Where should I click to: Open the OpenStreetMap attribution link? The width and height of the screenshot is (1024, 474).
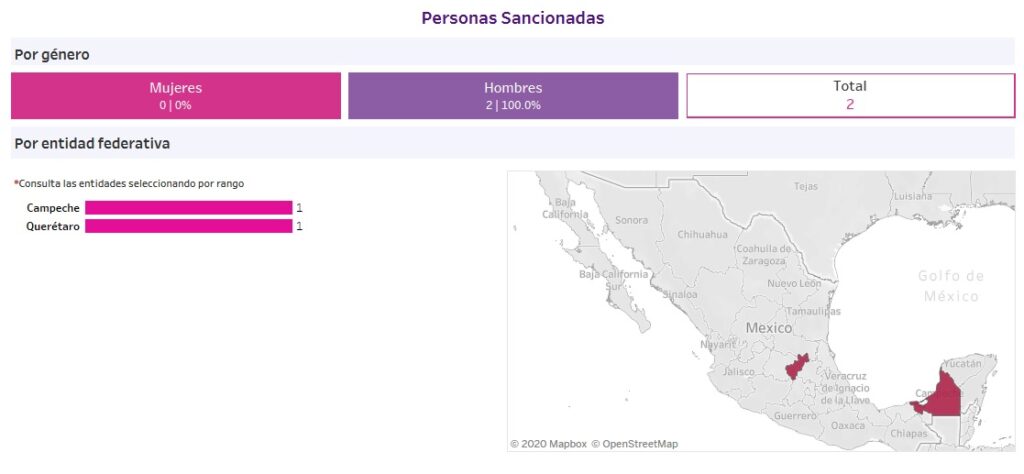tap(635, 444)
